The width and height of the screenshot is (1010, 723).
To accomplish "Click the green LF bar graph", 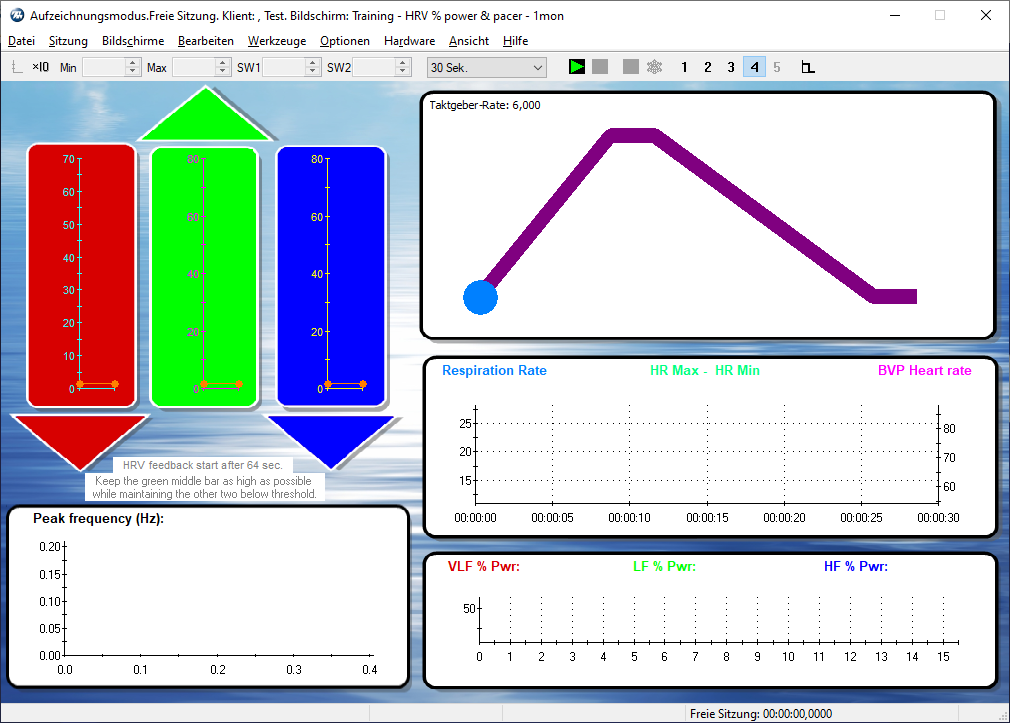I will point(204,277).
